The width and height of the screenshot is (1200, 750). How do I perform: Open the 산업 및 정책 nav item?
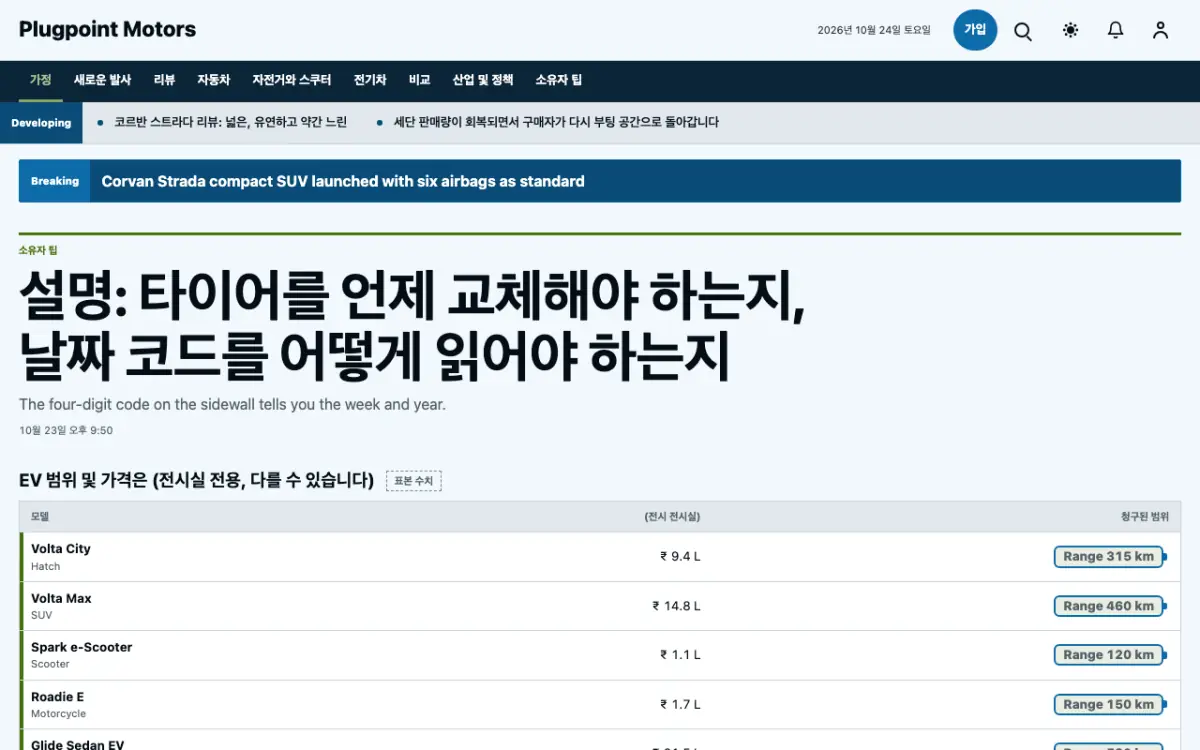pyautogui.click(x=483, y=80)
